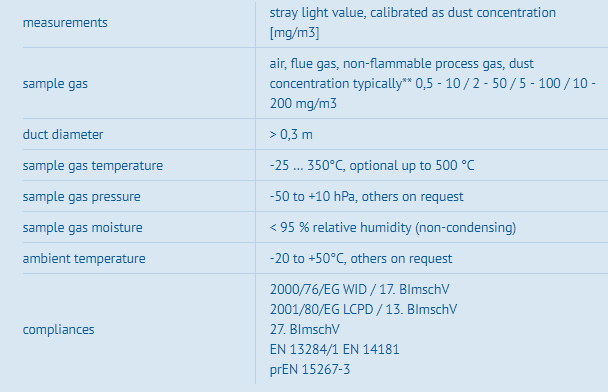The image size is (608, 392).
Task: Click the 'ambient temperature' label
Action: pyautogui.click(x=84, y=258)
